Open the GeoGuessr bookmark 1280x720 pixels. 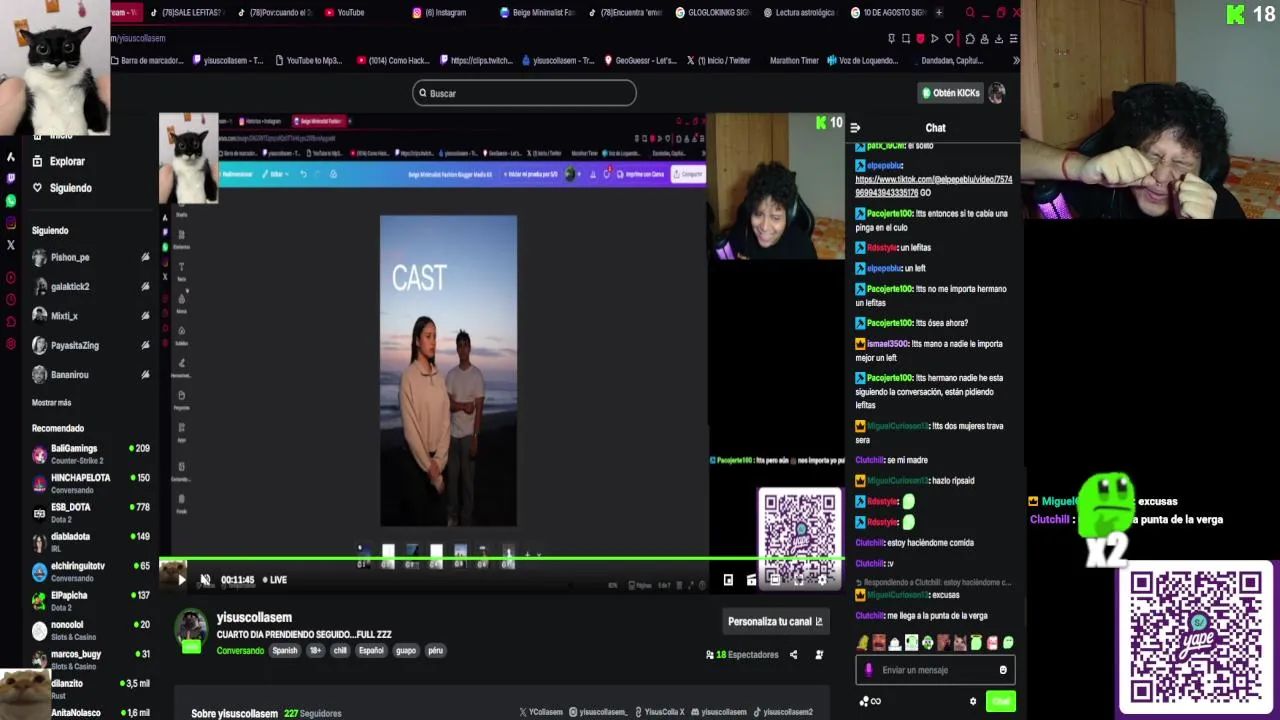tap(642, 61)
